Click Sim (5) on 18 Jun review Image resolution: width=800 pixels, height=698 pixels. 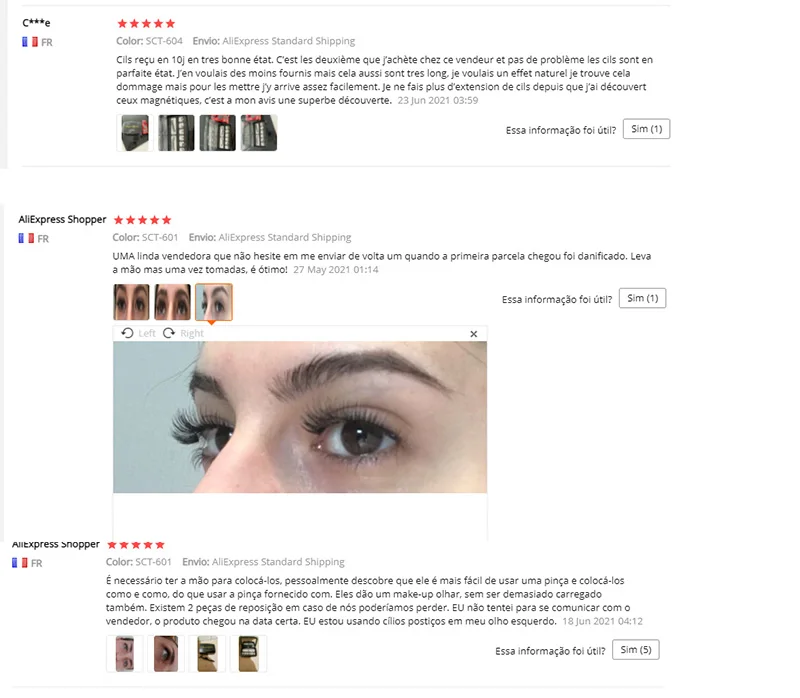coord(636,650)
